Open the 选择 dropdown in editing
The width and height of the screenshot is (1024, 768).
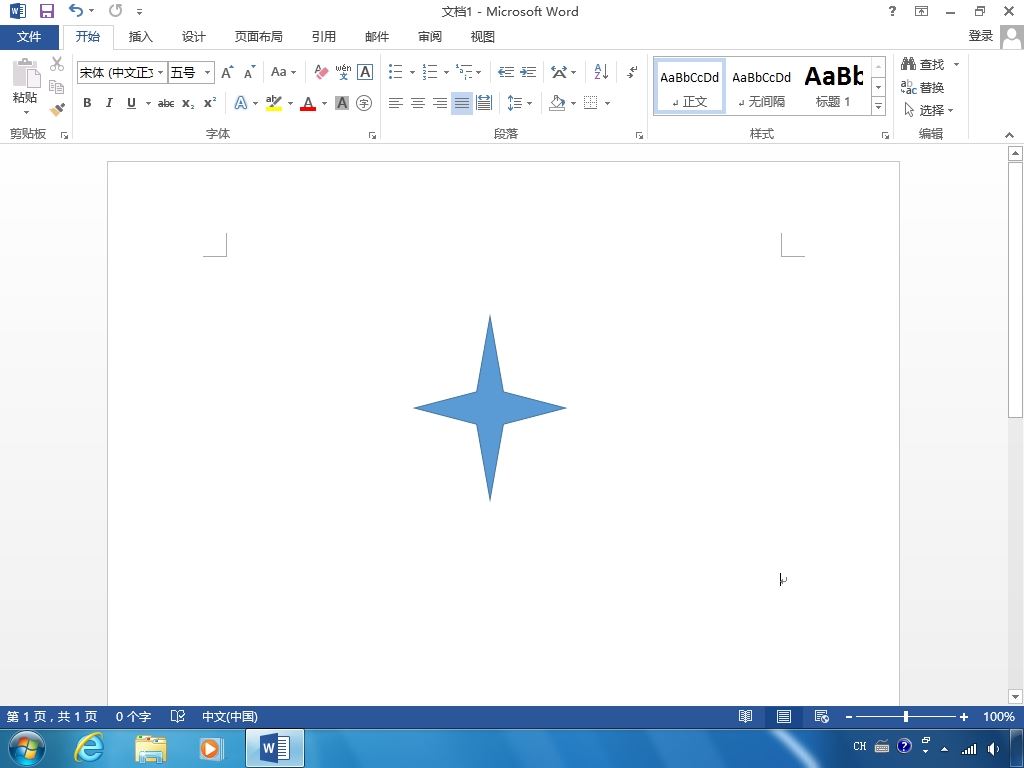(928, 110)
